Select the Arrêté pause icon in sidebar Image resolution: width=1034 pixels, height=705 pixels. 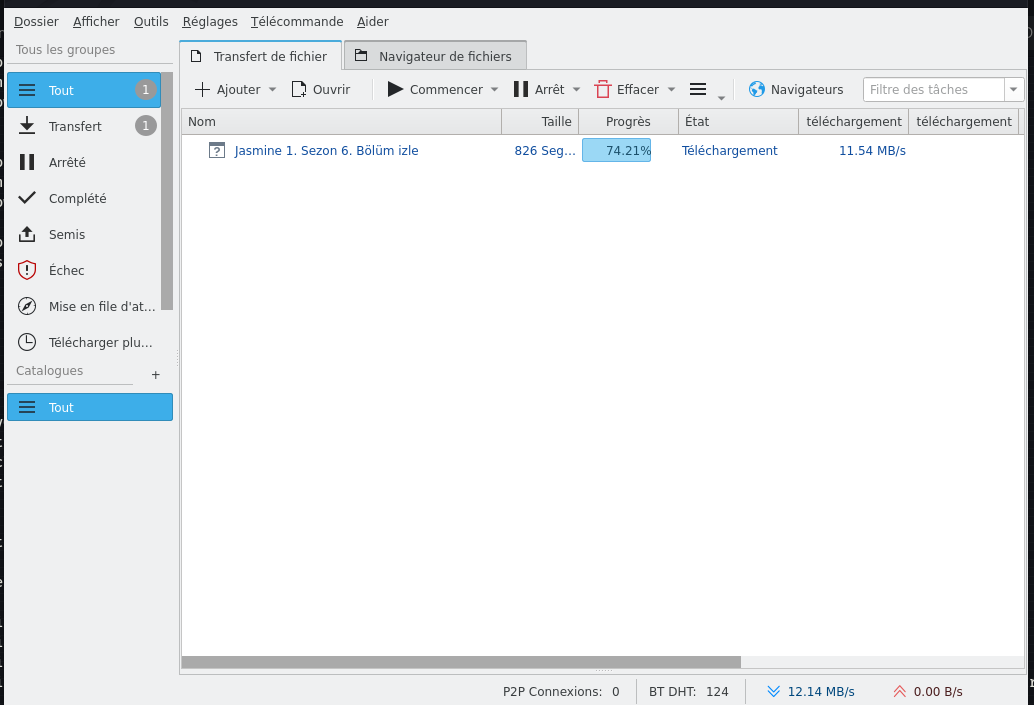(27, 162)
